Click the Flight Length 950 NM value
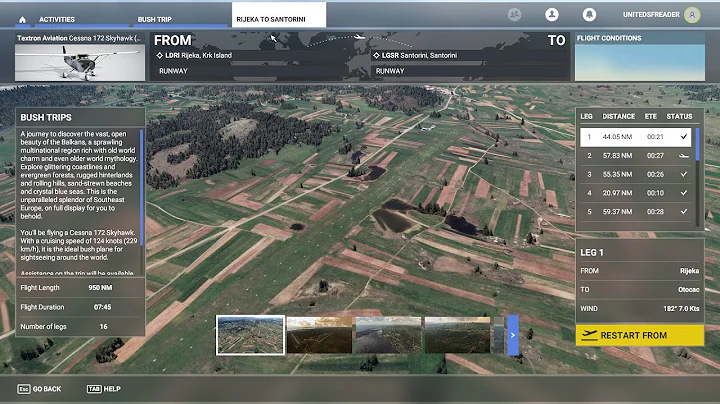720x404 pixels. (x=100, y=288)
